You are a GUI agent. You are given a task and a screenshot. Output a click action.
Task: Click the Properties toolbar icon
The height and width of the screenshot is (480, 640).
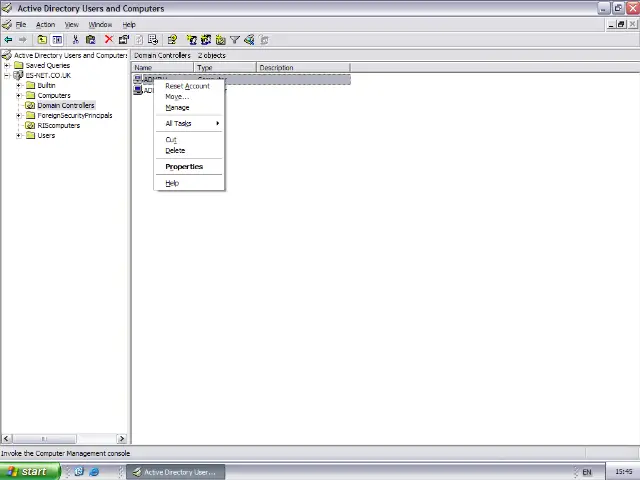tap(124, 40)
